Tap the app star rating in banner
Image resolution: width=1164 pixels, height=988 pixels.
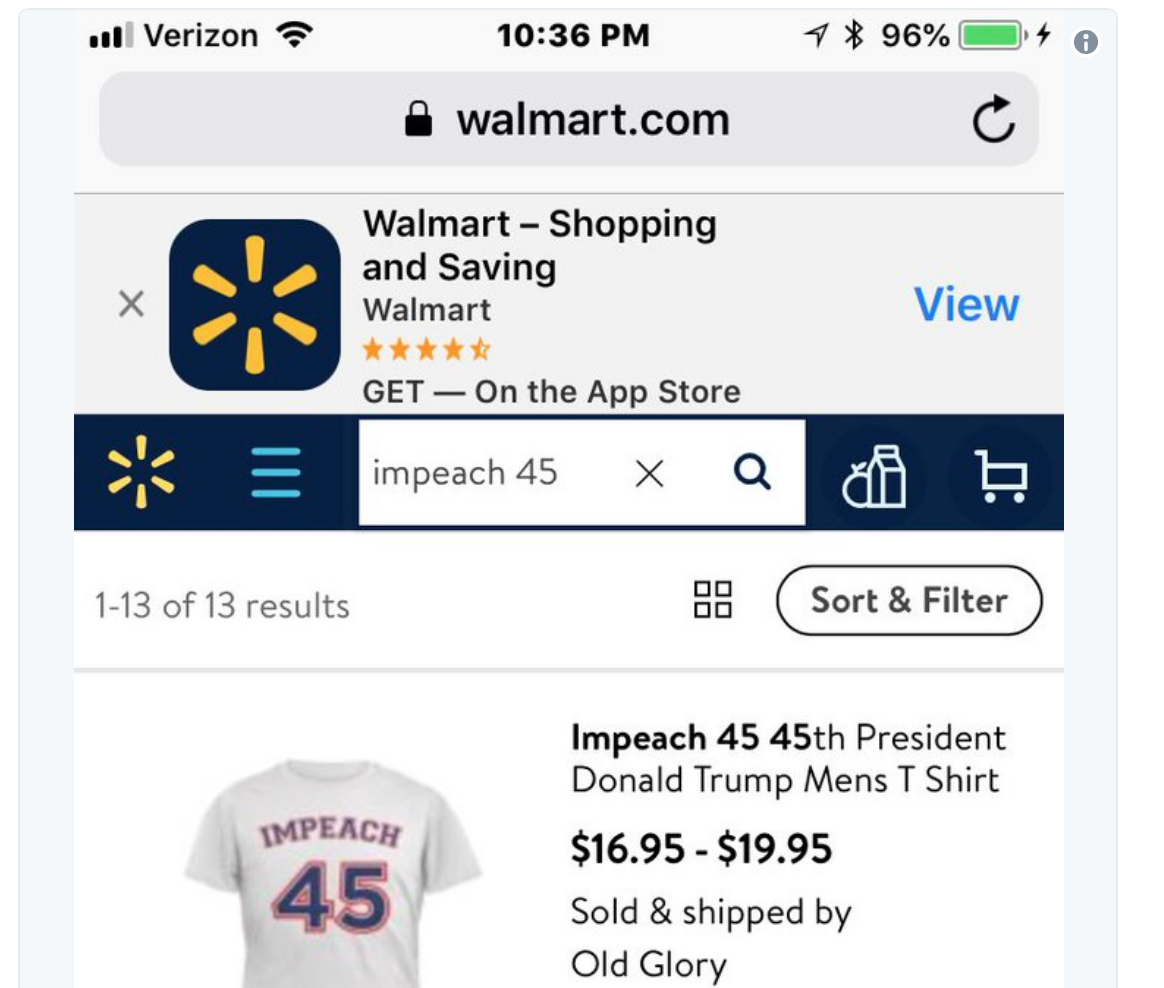[x=426, y=350]
